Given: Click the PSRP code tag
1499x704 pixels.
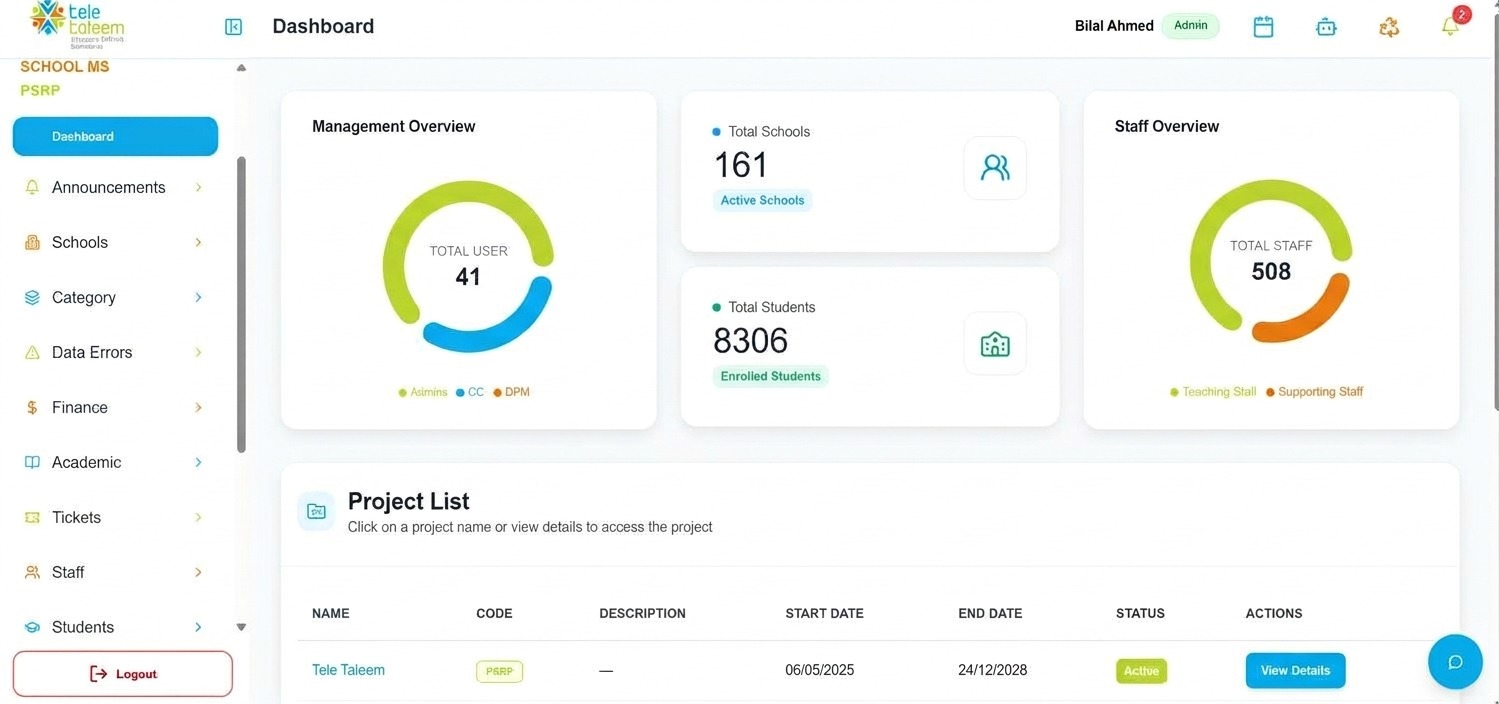Looking at the screenshot, I should point(499,671).
